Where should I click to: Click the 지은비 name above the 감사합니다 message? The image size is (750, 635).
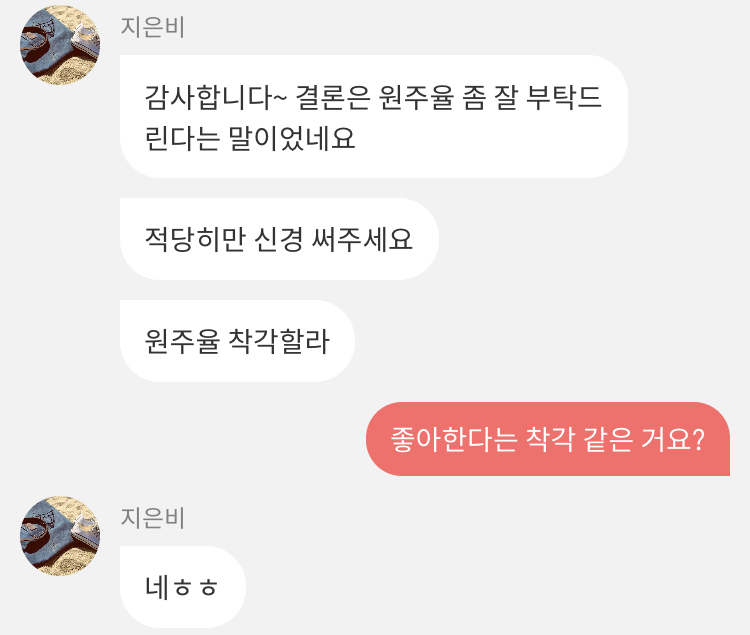153,27
